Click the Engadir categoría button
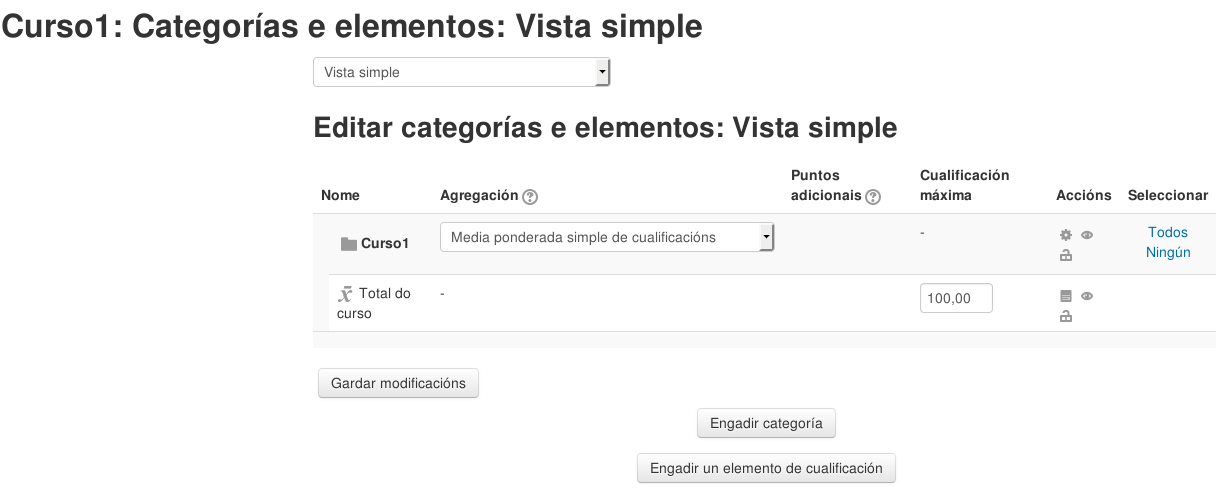The height and width of the screenshot is (493, 1221). click(766, 424)
